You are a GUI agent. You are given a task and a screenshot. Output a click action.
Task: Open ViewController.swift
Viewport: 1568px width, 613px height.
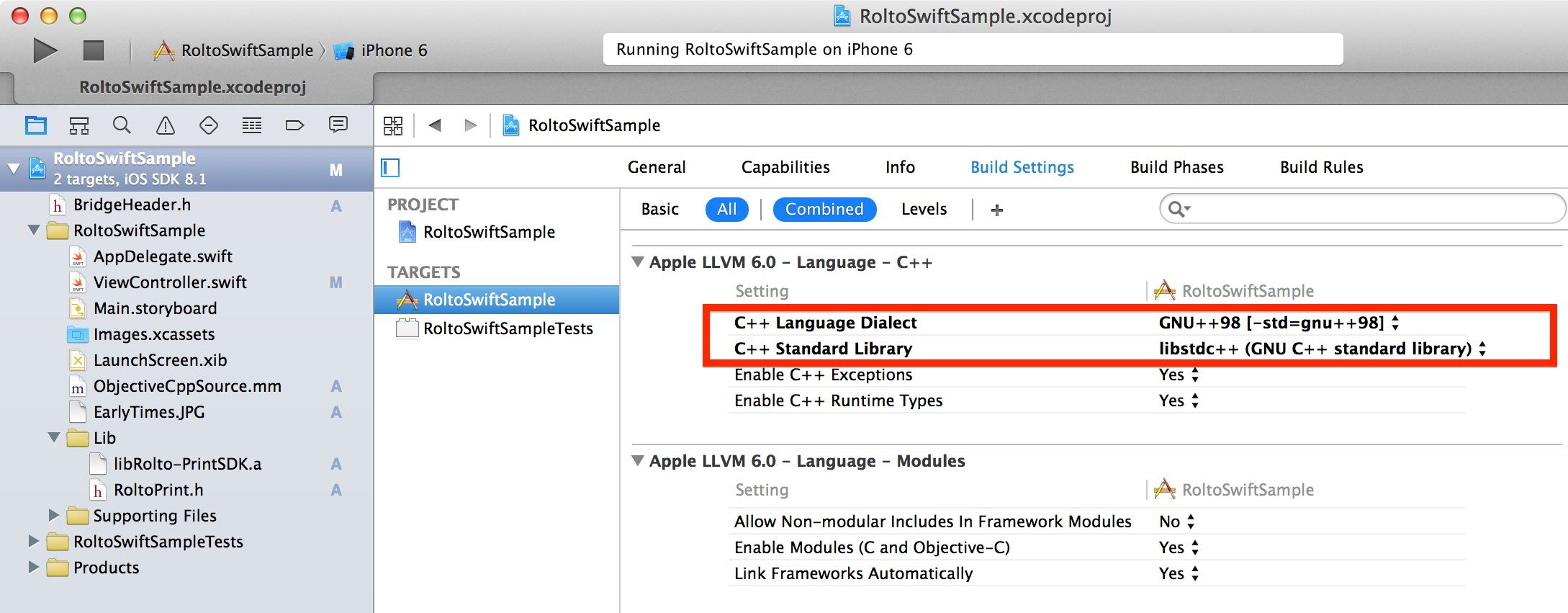[x=170, y=282]
